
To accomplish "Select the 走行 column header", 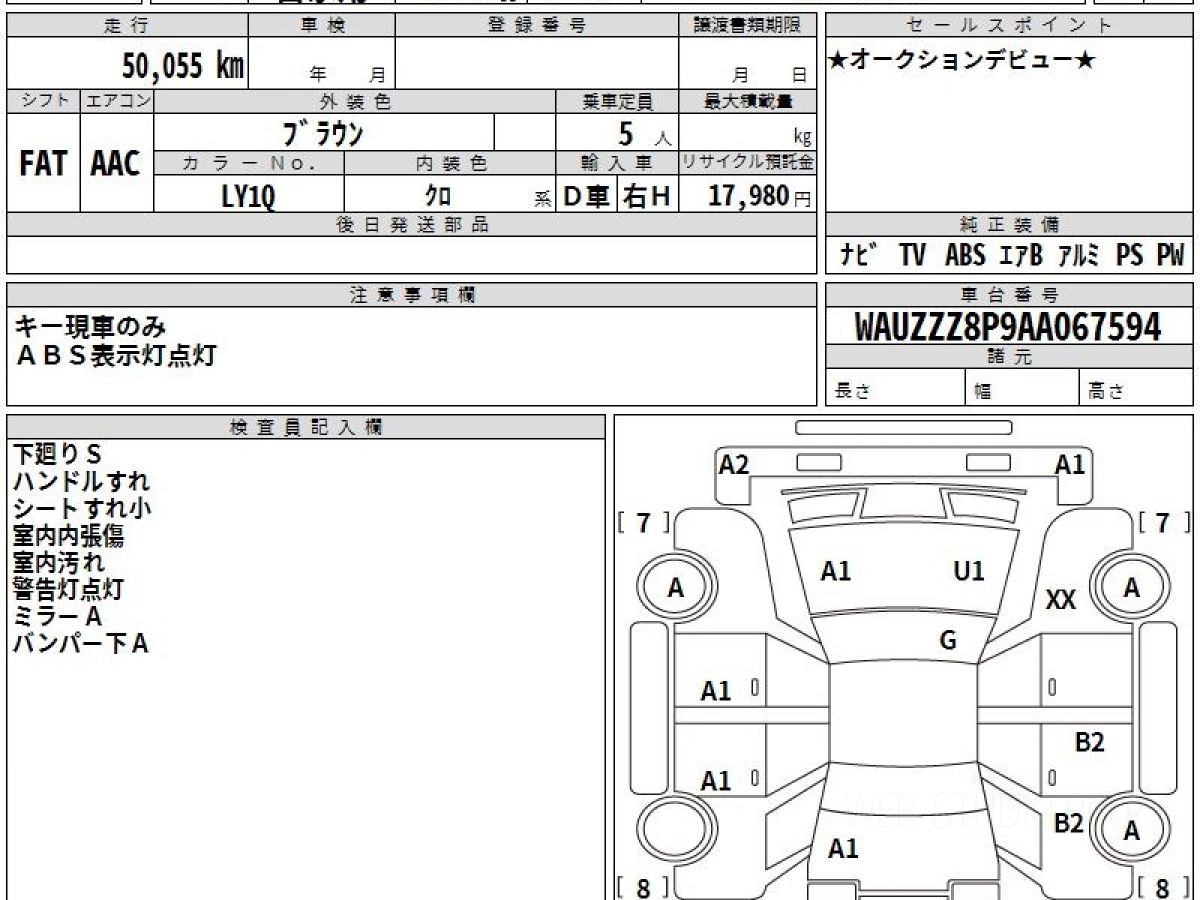I will pos(127,26).
